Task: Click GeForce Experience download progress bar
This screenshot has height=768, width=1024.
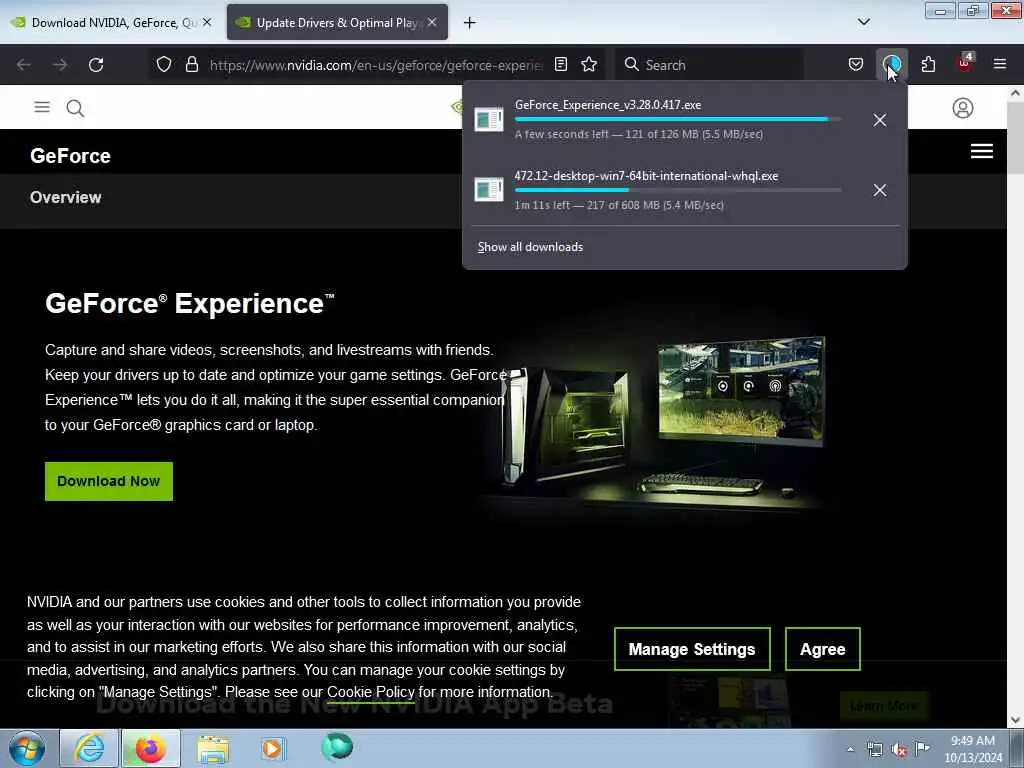Action: 678,120
